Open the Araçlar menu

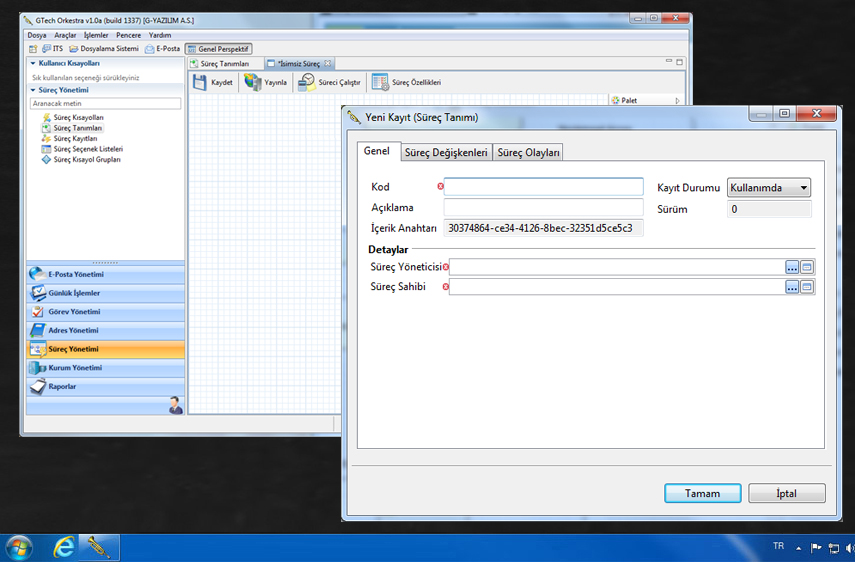coord(65,35)
